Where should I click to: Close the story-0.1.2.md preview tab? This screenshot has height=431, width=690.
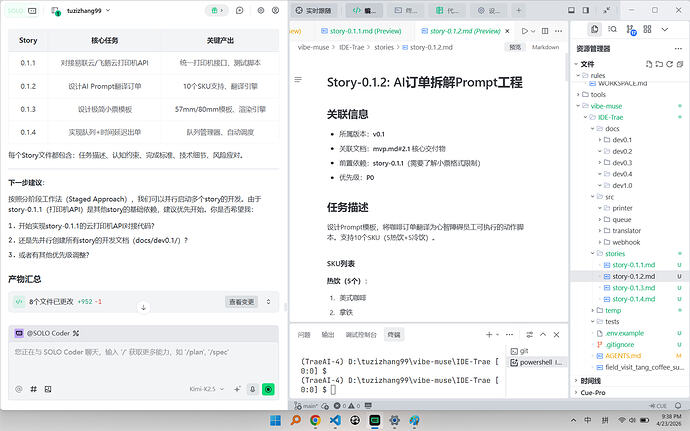[507, 31]
